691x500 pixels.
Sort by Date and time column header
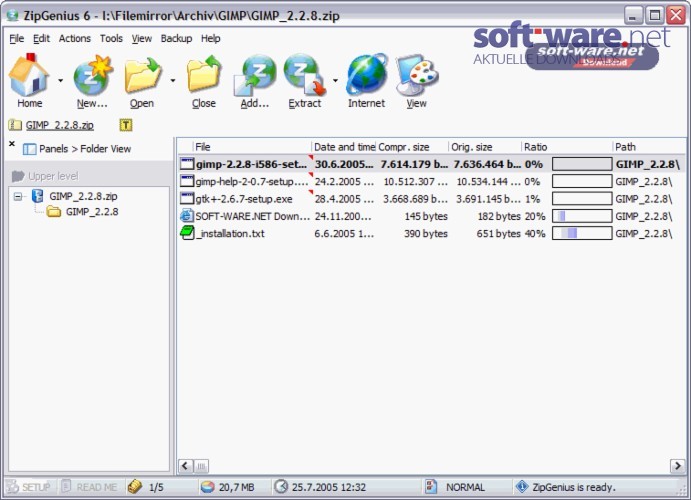coord(344,147)
